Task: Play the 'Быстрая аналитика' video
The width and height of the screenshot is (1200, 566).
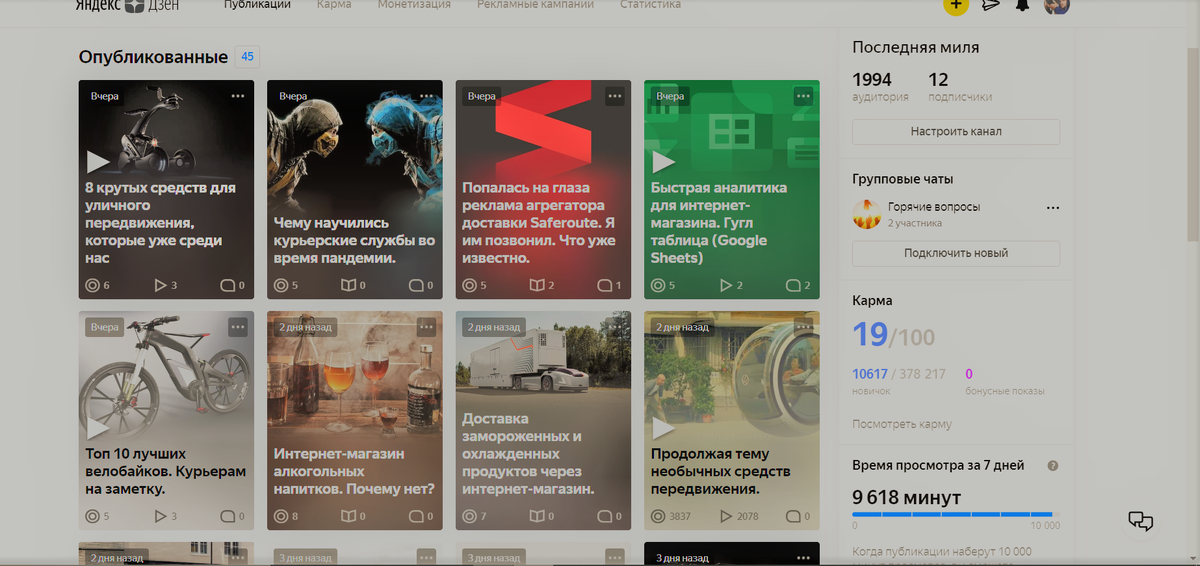Action: 663,160
